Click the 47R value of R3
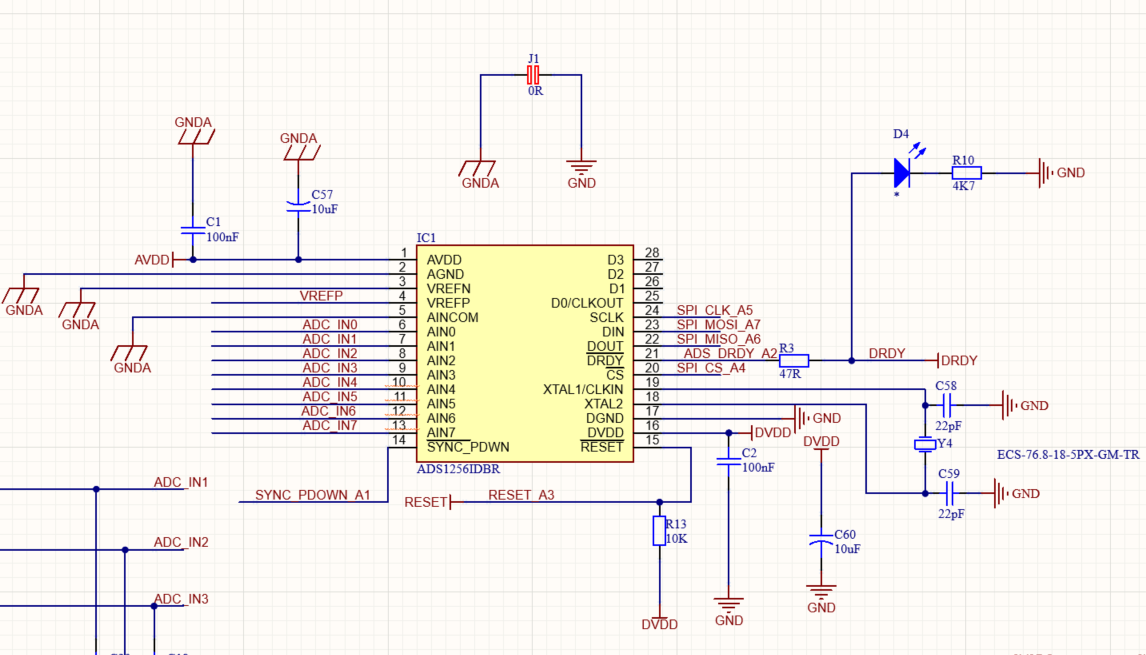Viewport: 1146px width, 655px height. pos(790,374)
